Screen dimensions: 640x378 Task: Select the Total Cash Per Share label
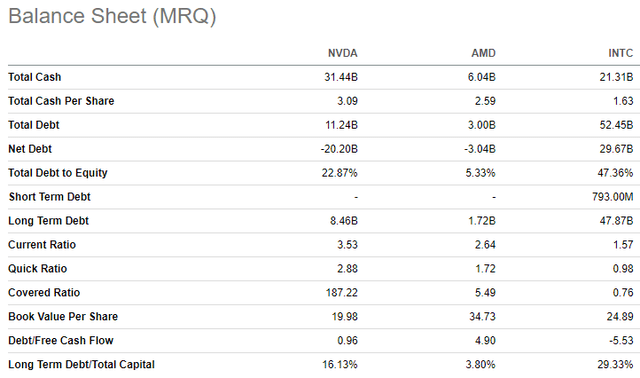click(61, 101)
